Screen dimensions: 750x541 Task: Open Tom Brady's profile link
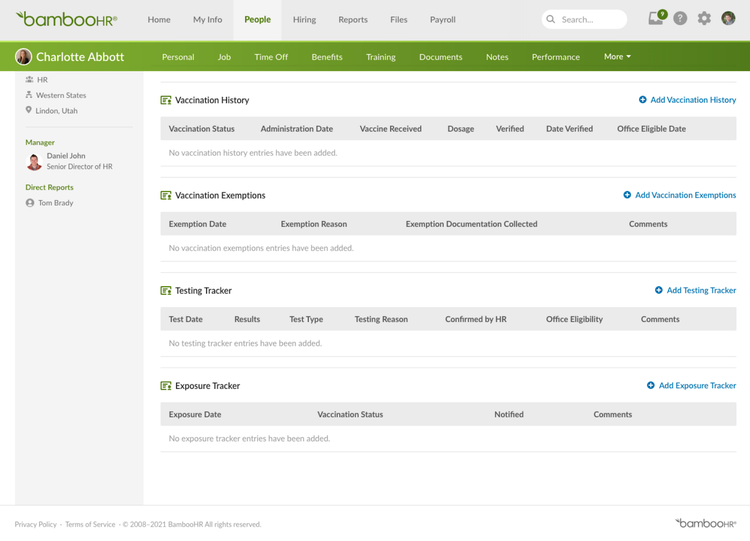coord(56,203)
